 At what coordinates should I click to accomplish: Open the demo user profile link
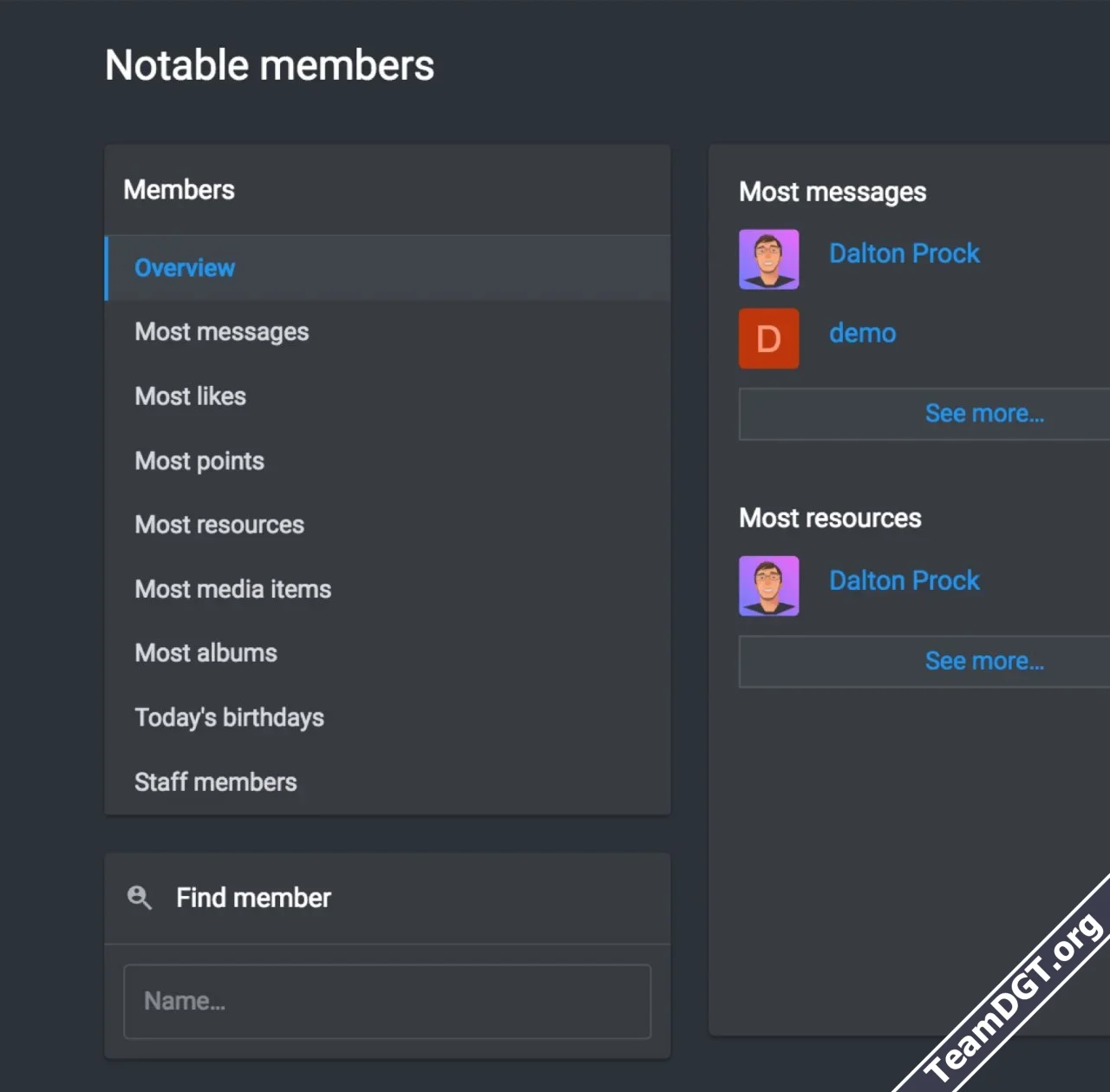(x=862, y=333)
